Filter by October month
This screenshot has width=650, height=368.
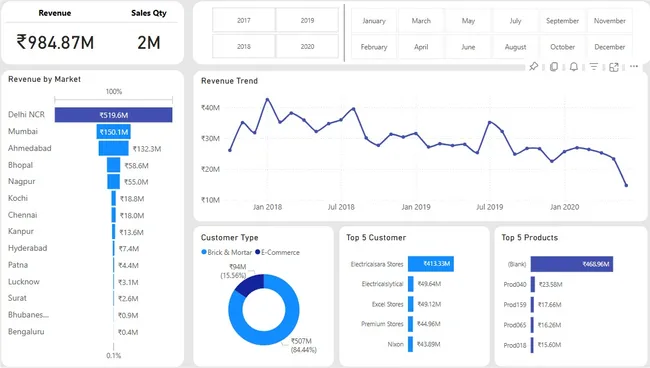563,47
